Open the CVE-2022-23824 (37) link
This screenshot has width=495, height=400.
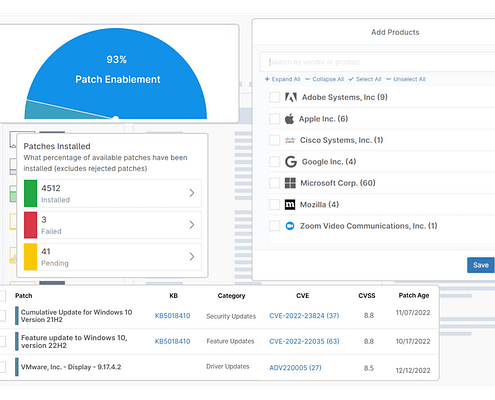(304, 316)
